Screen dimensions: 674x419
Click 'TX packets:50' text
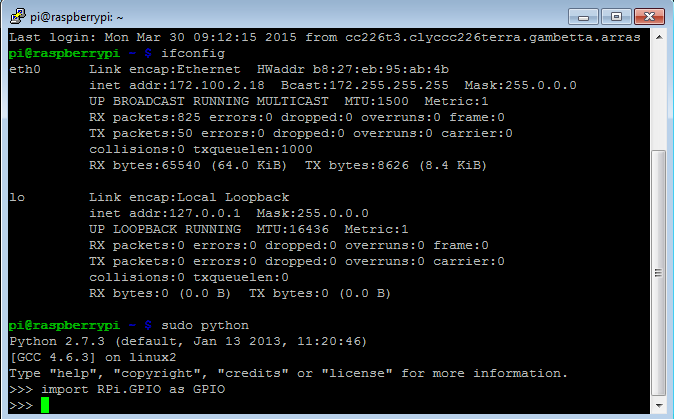point(141,133)
